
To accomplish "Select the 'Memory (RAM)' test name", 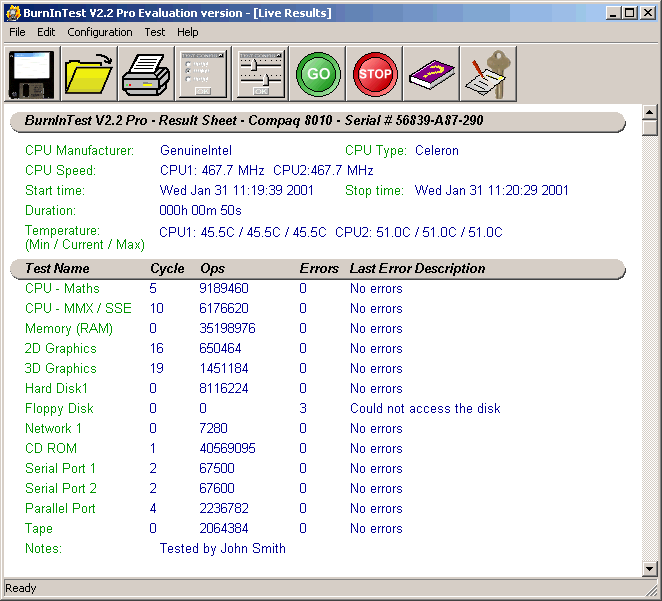I will (x=69, y=328).
